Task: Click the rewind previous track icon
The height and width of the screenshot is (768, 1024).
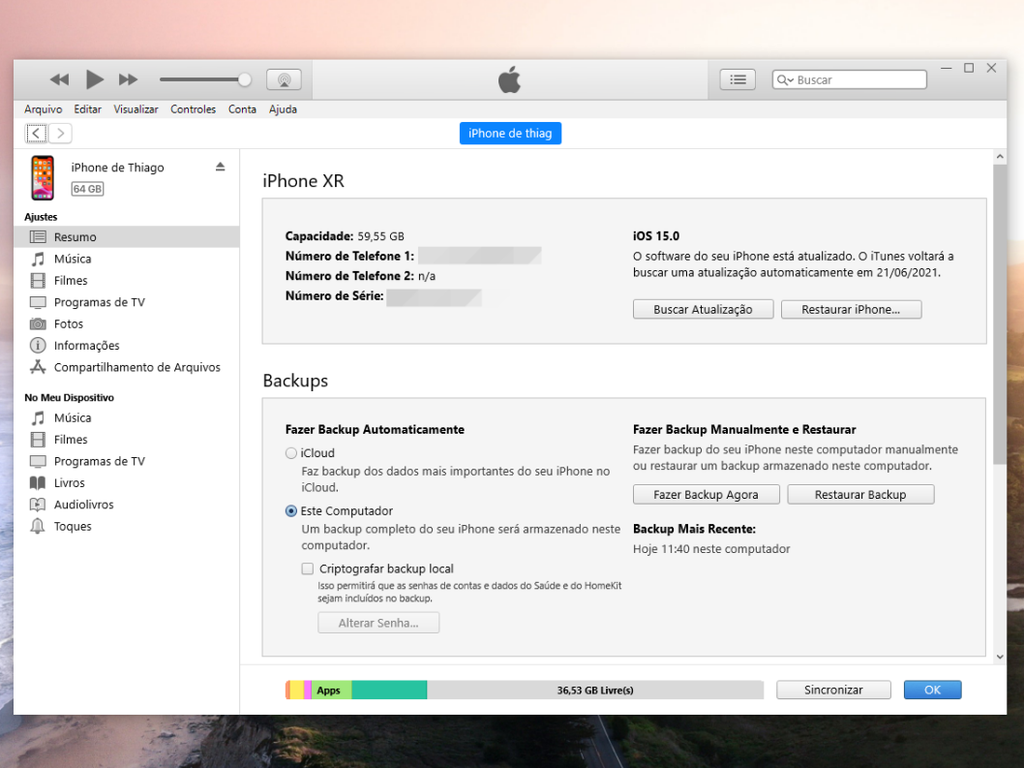Action: tap(59, 80)
